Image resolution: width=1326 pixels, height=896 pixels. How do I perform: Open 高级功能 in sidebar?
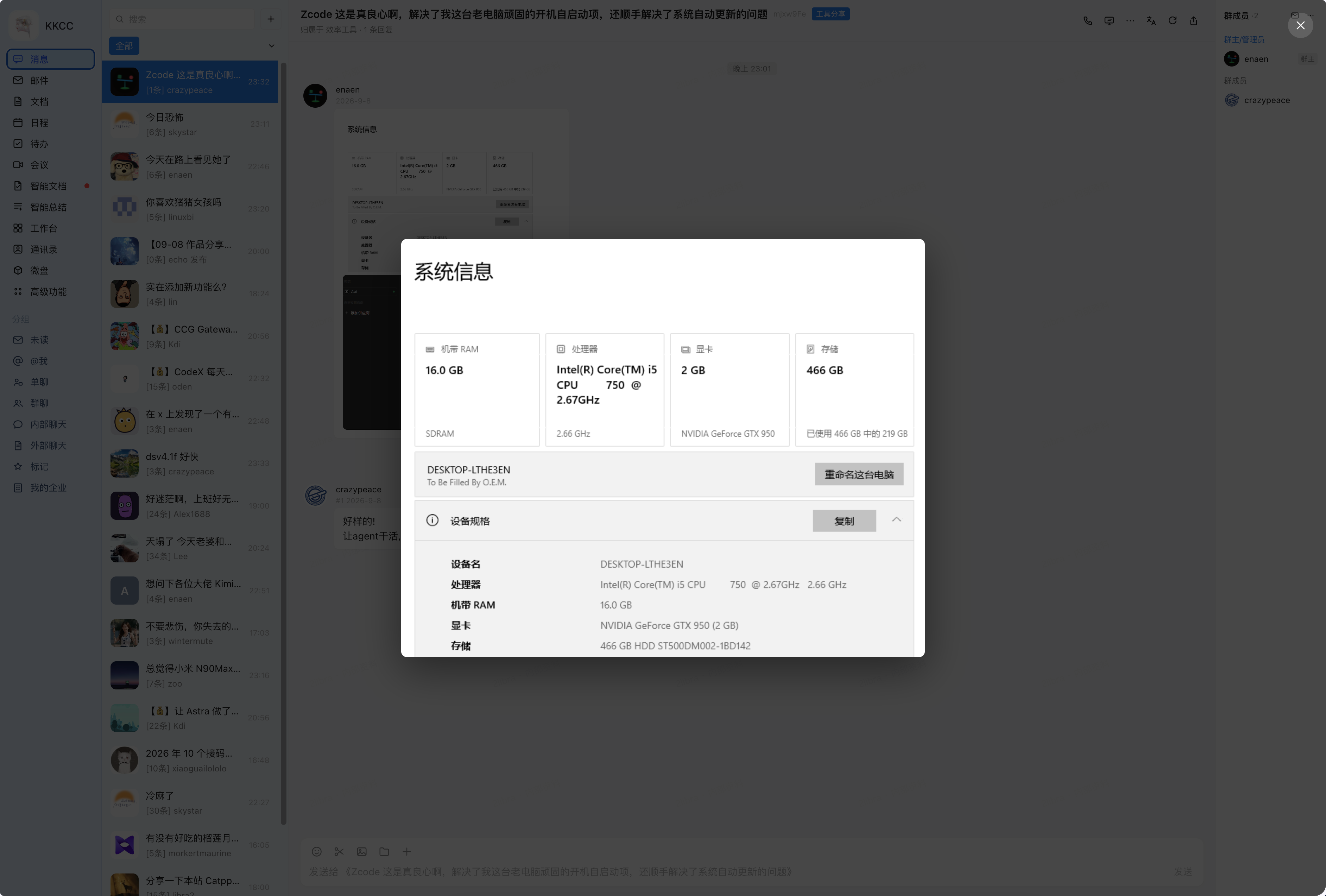click(51, 291)
